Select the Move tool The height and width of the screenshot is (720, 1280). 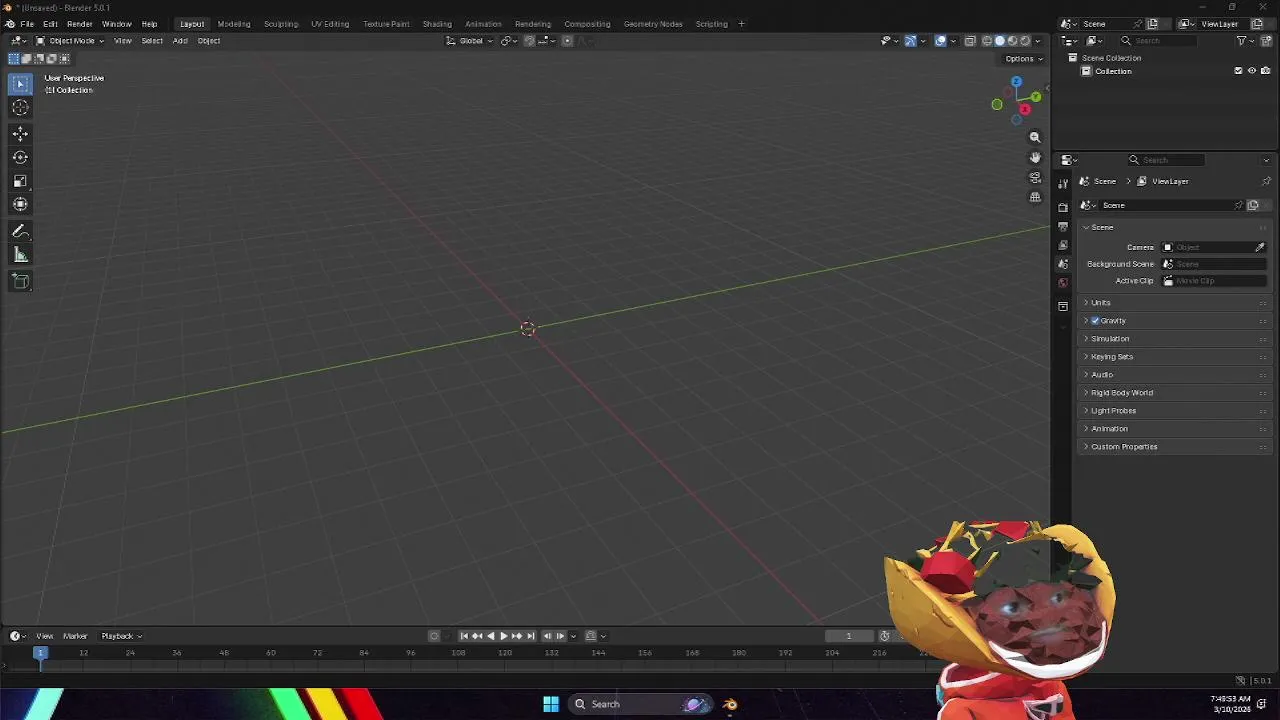(20, 133)
